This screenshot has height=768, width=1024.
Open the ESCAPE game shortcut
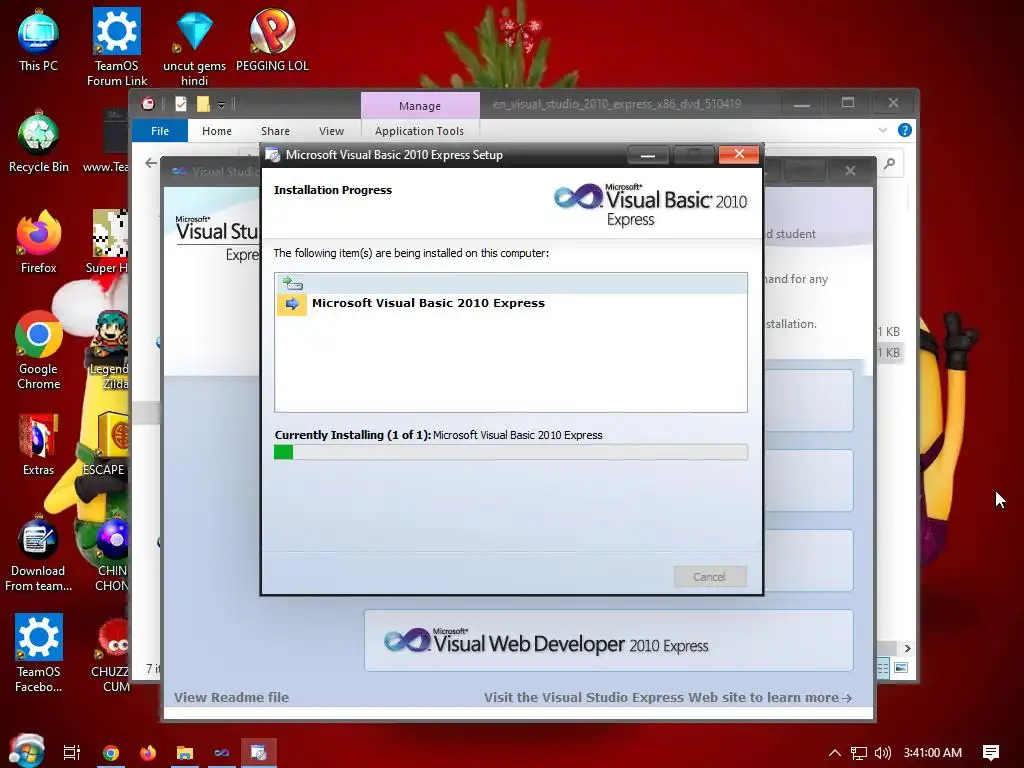pyautogui.click(x=106, y=444)
